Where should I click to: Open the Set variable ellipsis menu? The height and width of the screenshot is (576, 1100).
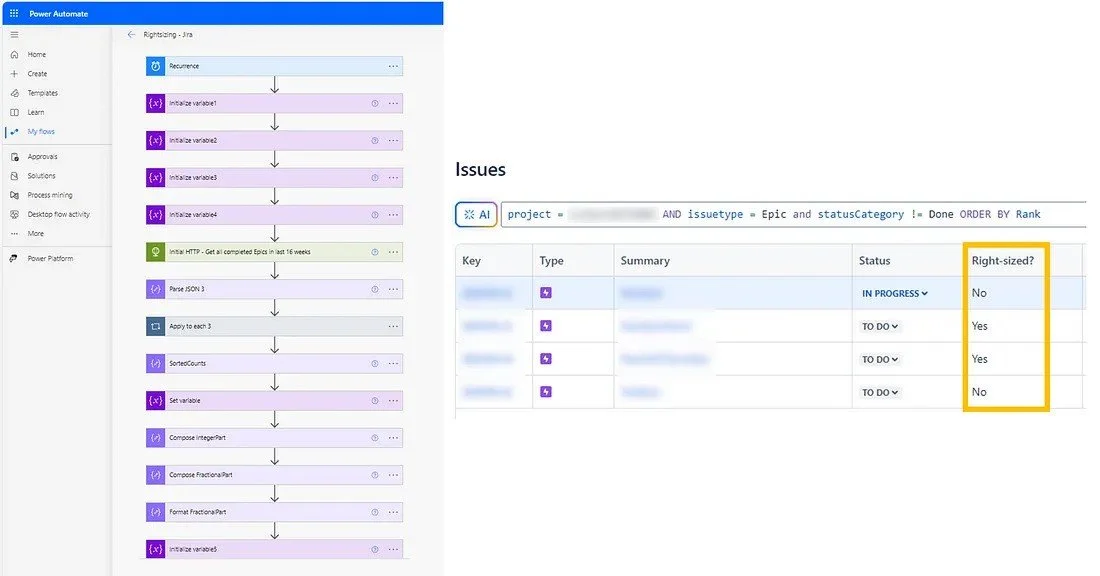tap(394, 401)
